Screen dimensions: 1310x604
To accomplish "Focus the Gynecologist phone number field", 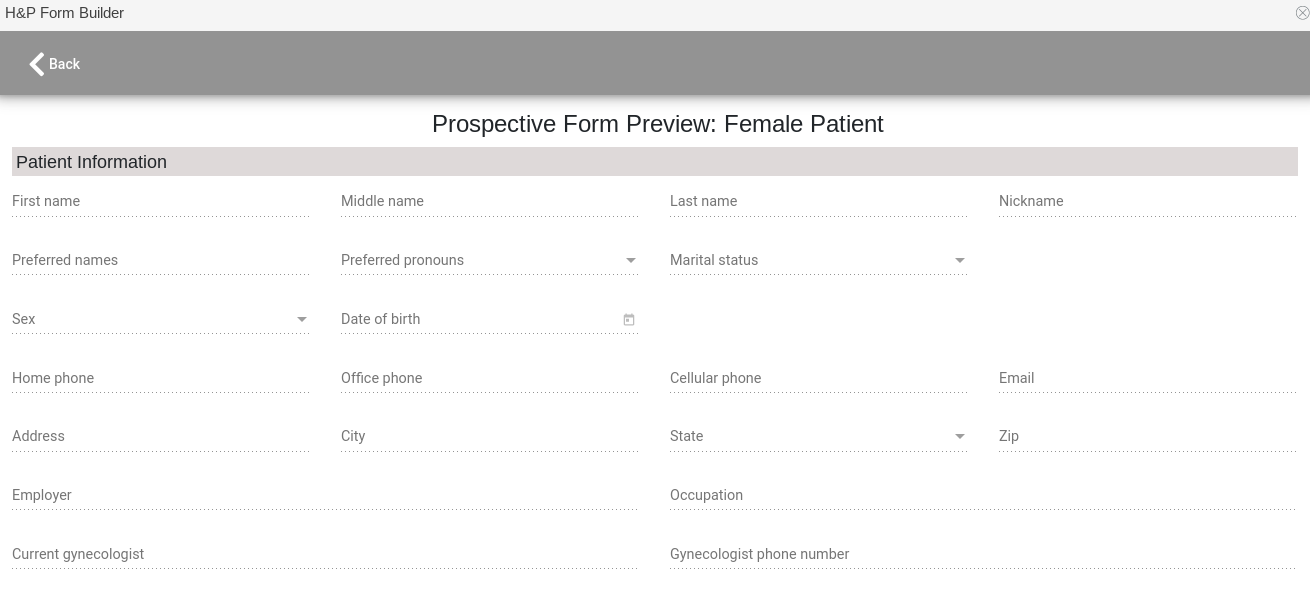I will pyautogui.click(x=982, y=555).
